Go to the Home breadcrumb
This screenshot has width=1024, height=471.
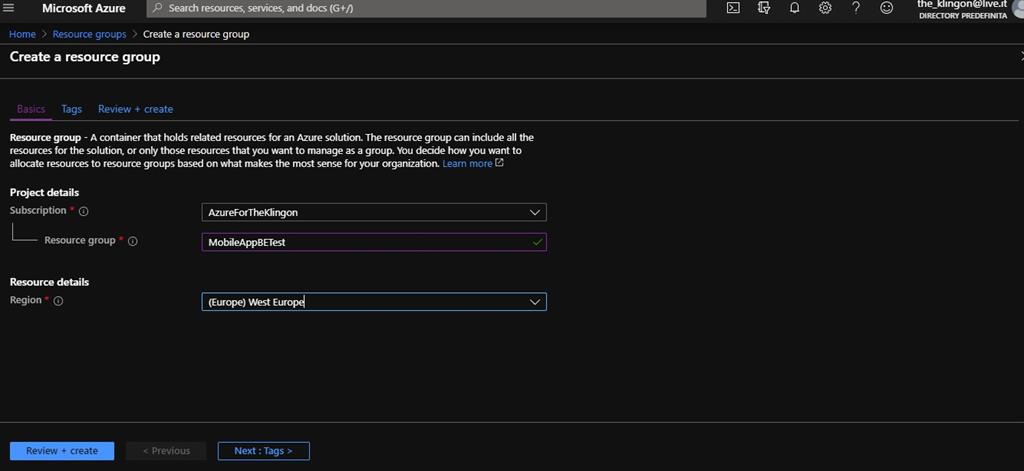coord(22,34)
